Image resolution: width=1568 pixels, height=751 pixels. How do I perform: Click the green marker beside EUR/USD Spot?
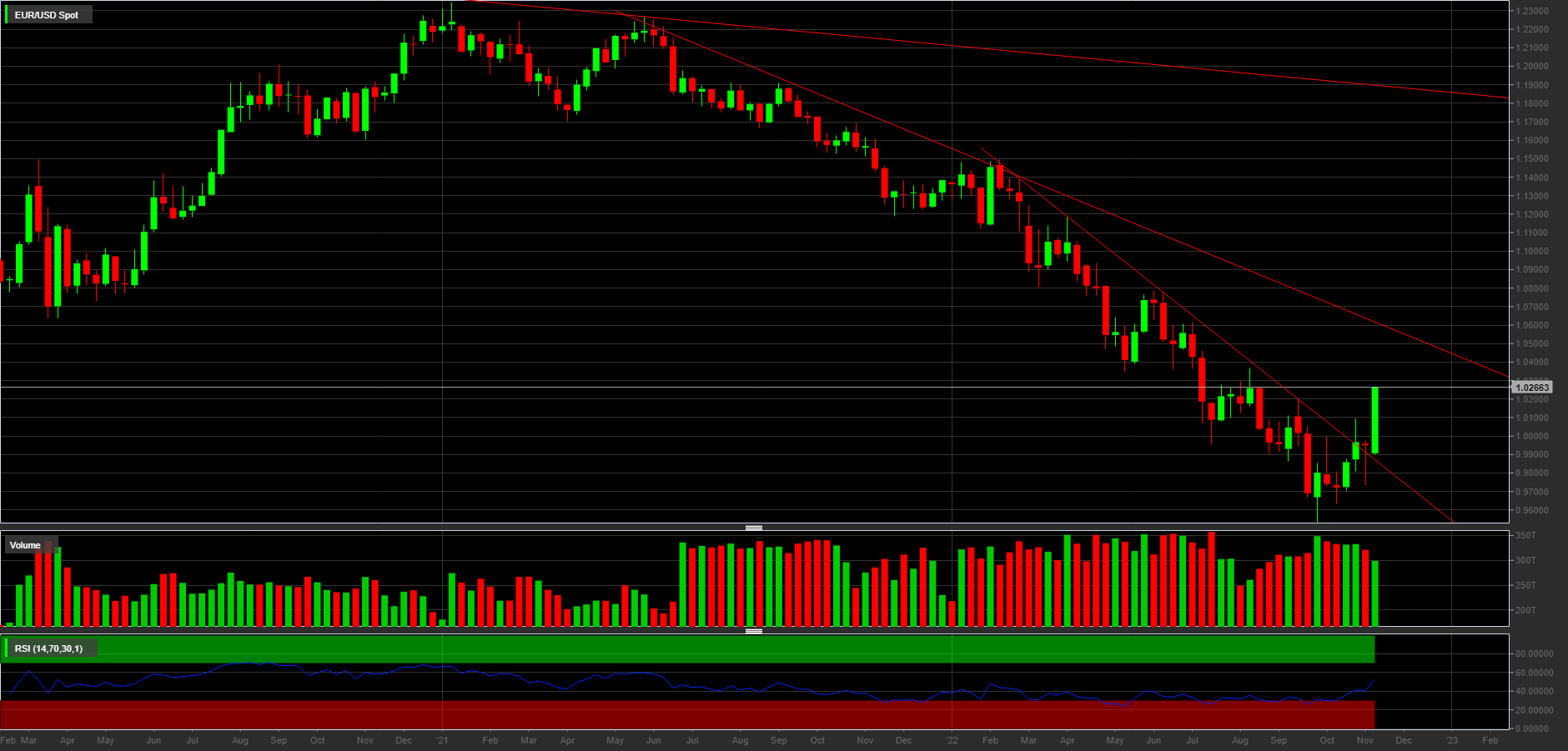(x=7, y=15)
